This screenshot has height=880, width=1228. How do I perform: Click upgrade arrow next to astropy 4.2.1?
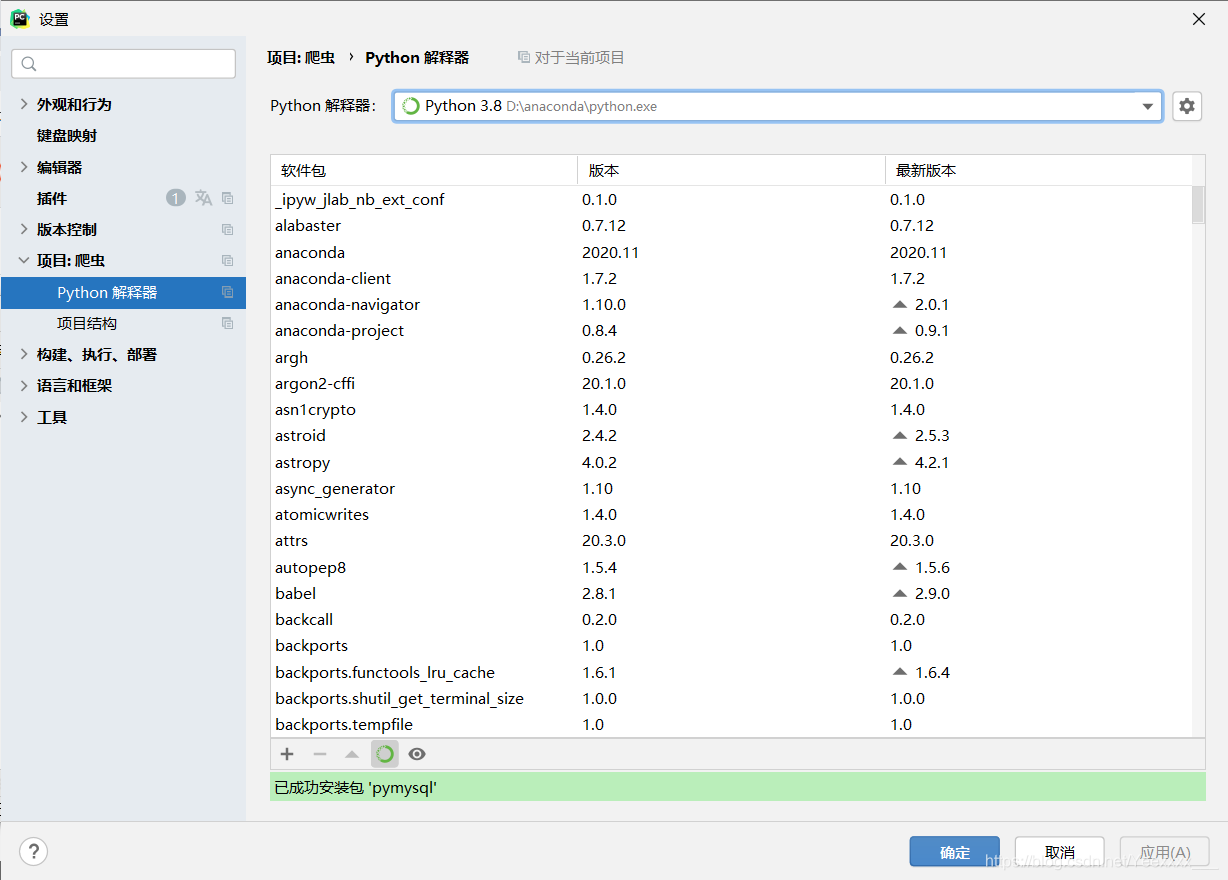pyautogui.click(x=899, y=462)
